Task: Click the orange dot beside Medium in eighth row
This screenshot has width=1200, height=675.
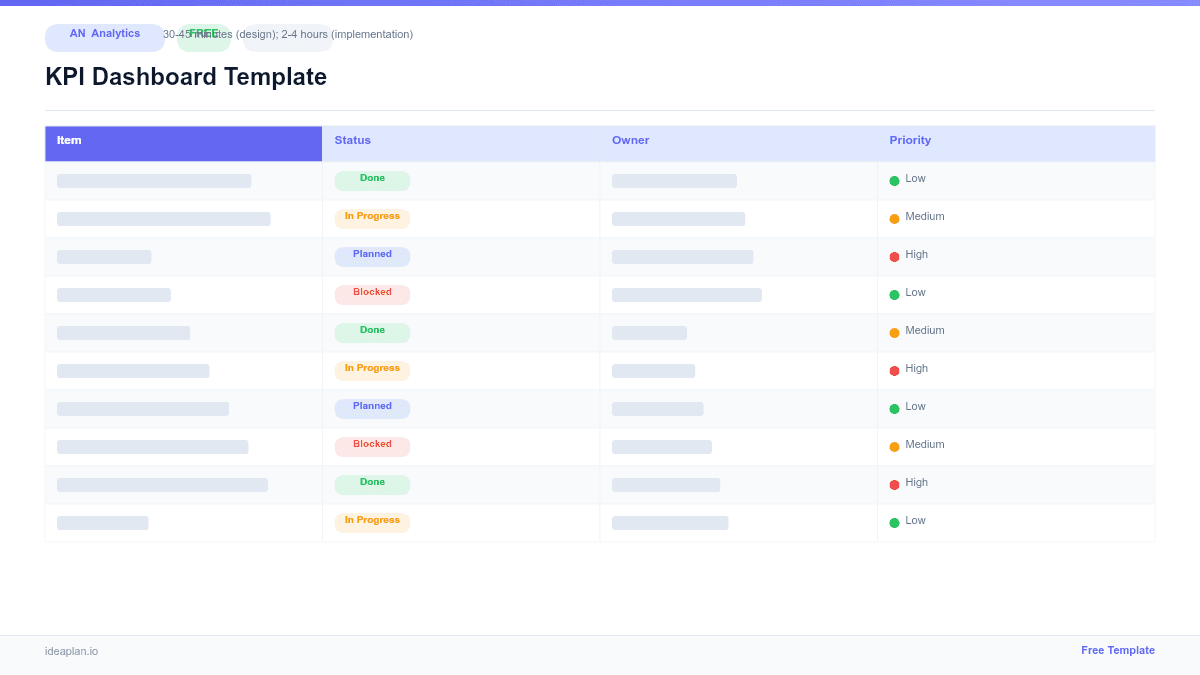Action: (x=895, y=445)
